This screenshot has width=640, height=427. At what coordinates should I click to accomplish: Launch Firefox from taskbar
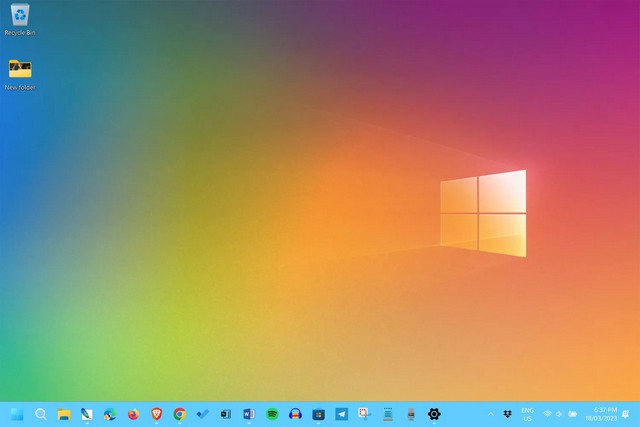pyautogui.click(x=133, y=414)
